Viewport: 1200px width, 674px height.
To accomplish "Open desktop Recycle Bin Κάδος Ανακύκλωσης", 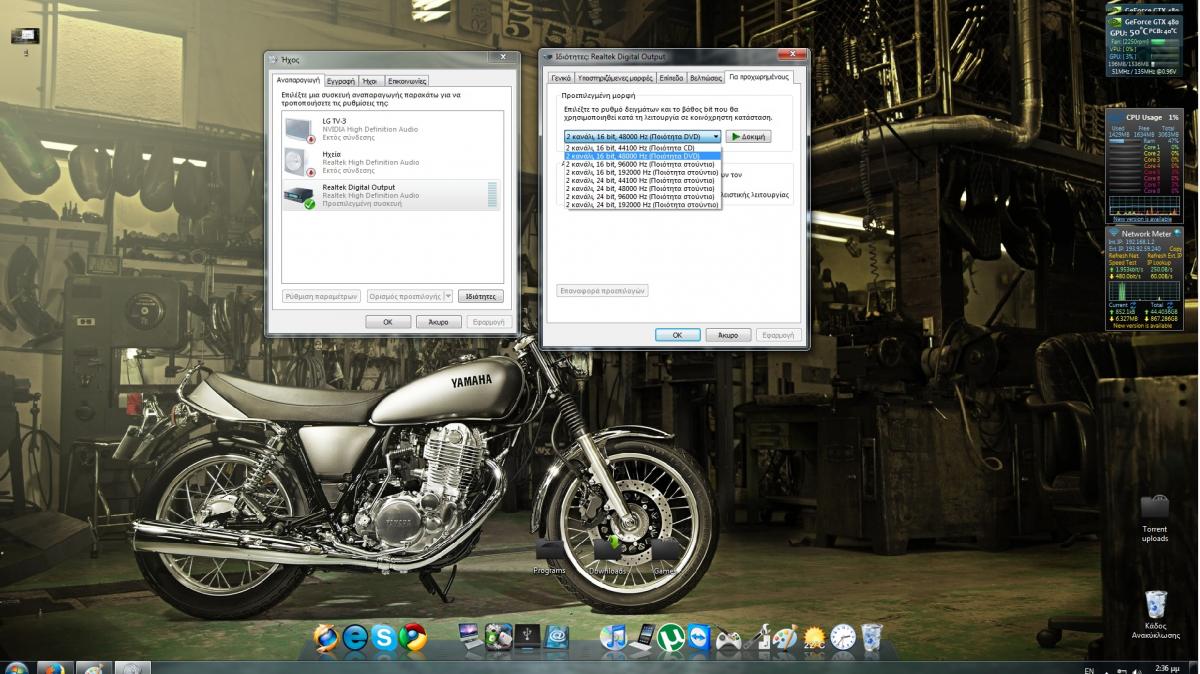I will click(x=1155, y=613).
